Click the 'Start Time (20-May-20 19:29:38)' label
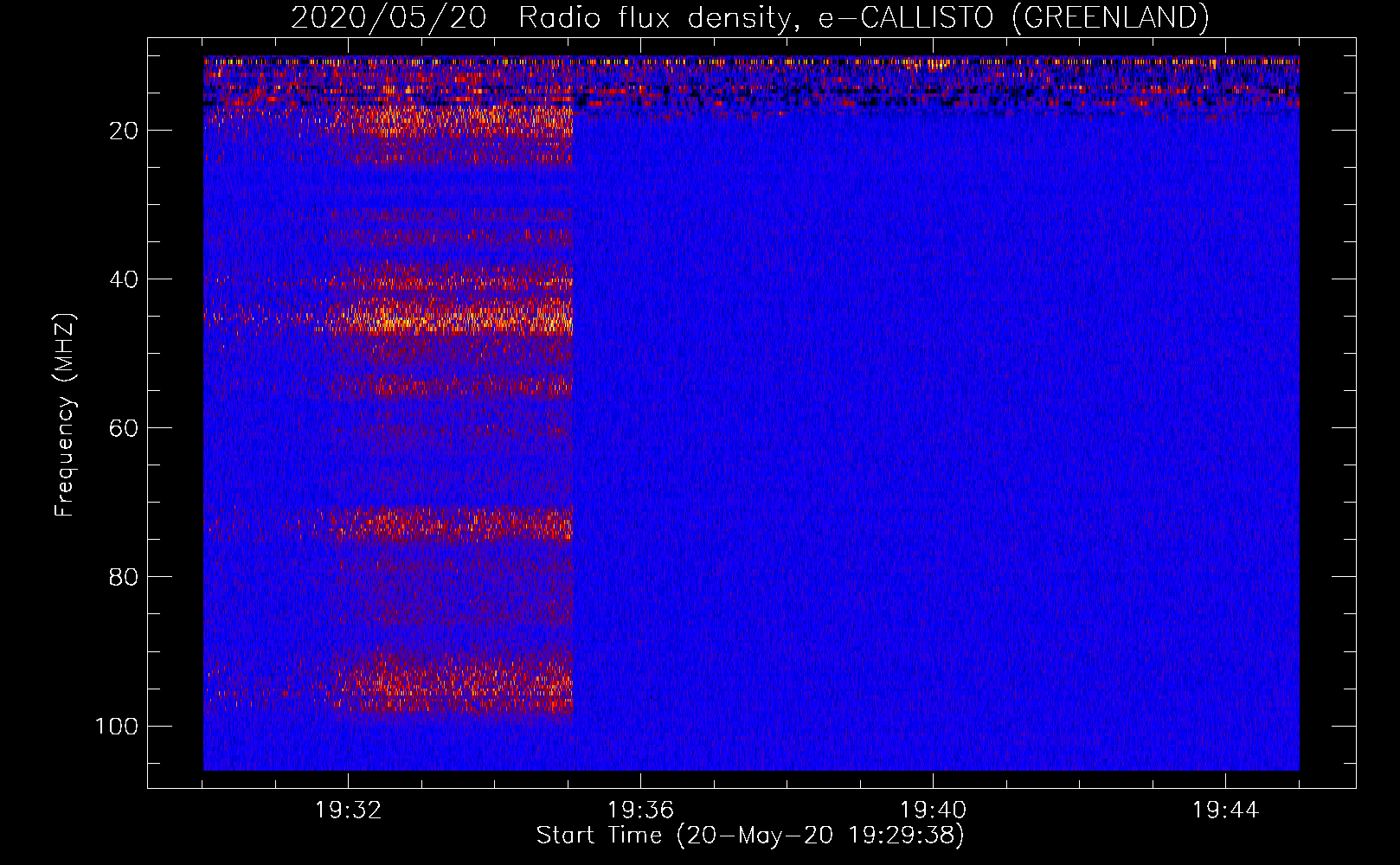 pos(749,836)
